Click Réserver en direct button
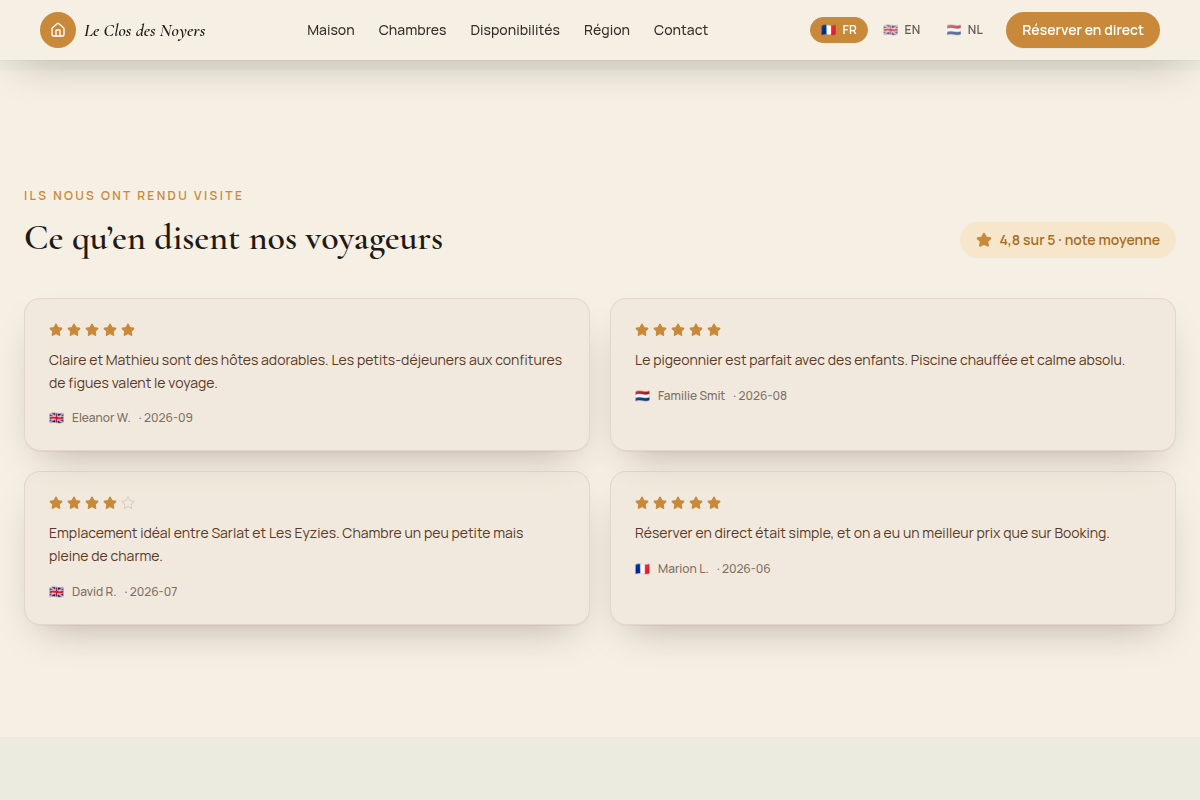 click(1083, 30)
